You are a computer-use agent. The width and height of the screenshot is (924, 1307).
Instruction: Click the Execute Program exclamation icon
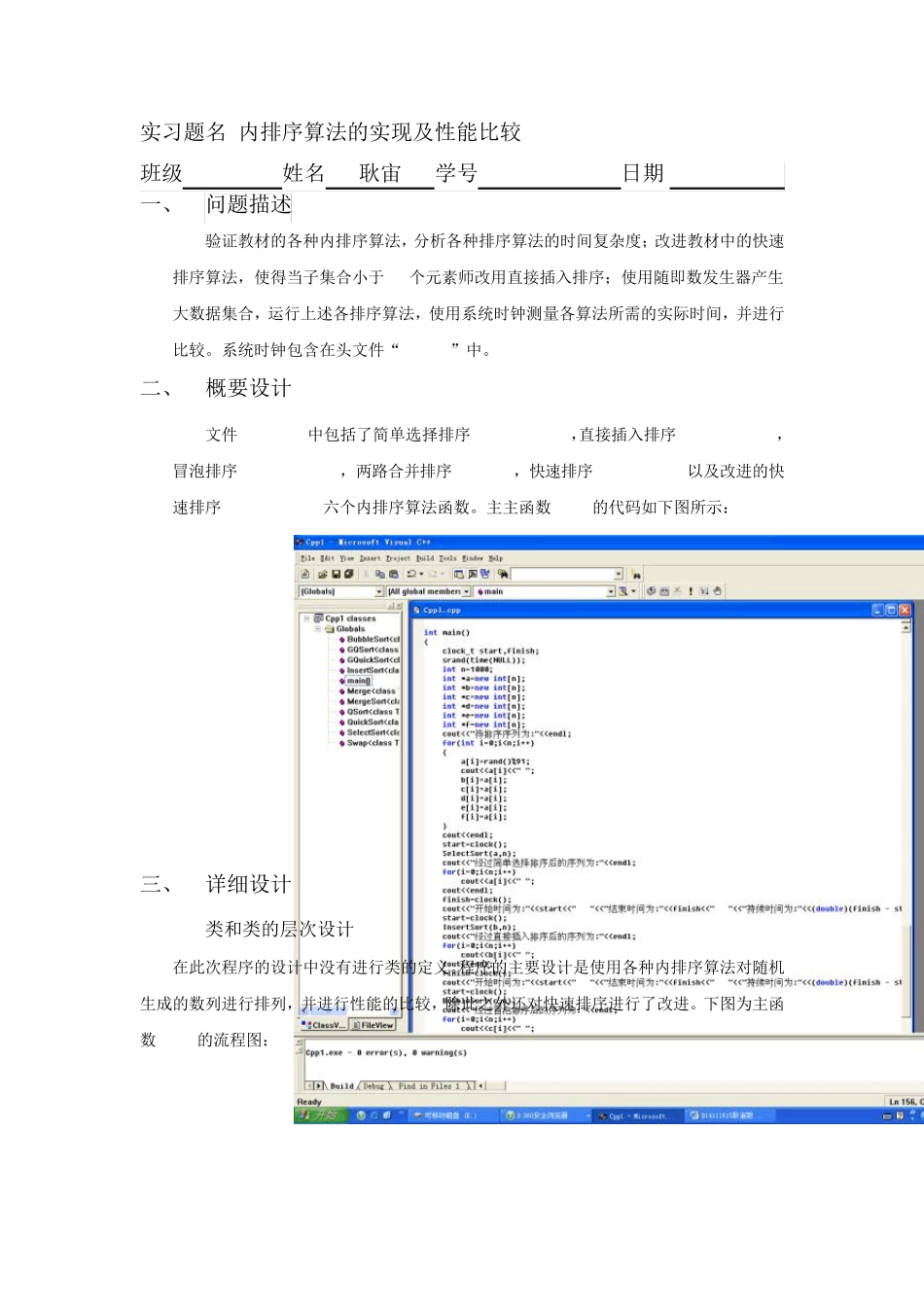coord(691,591)
